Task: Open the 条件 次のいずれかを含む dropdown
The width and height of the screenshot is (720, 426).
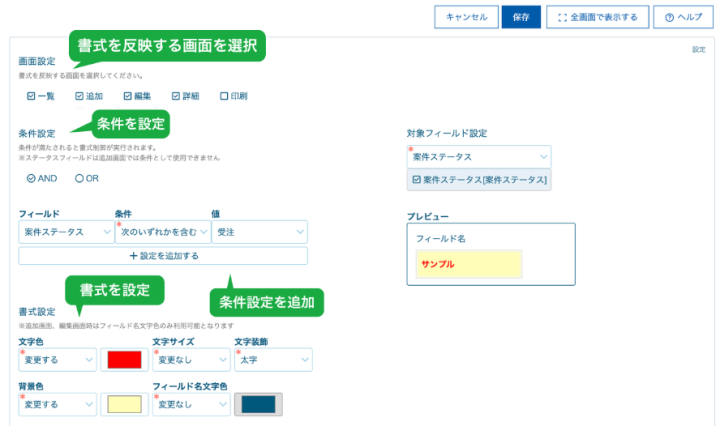Action: [162, 232]
